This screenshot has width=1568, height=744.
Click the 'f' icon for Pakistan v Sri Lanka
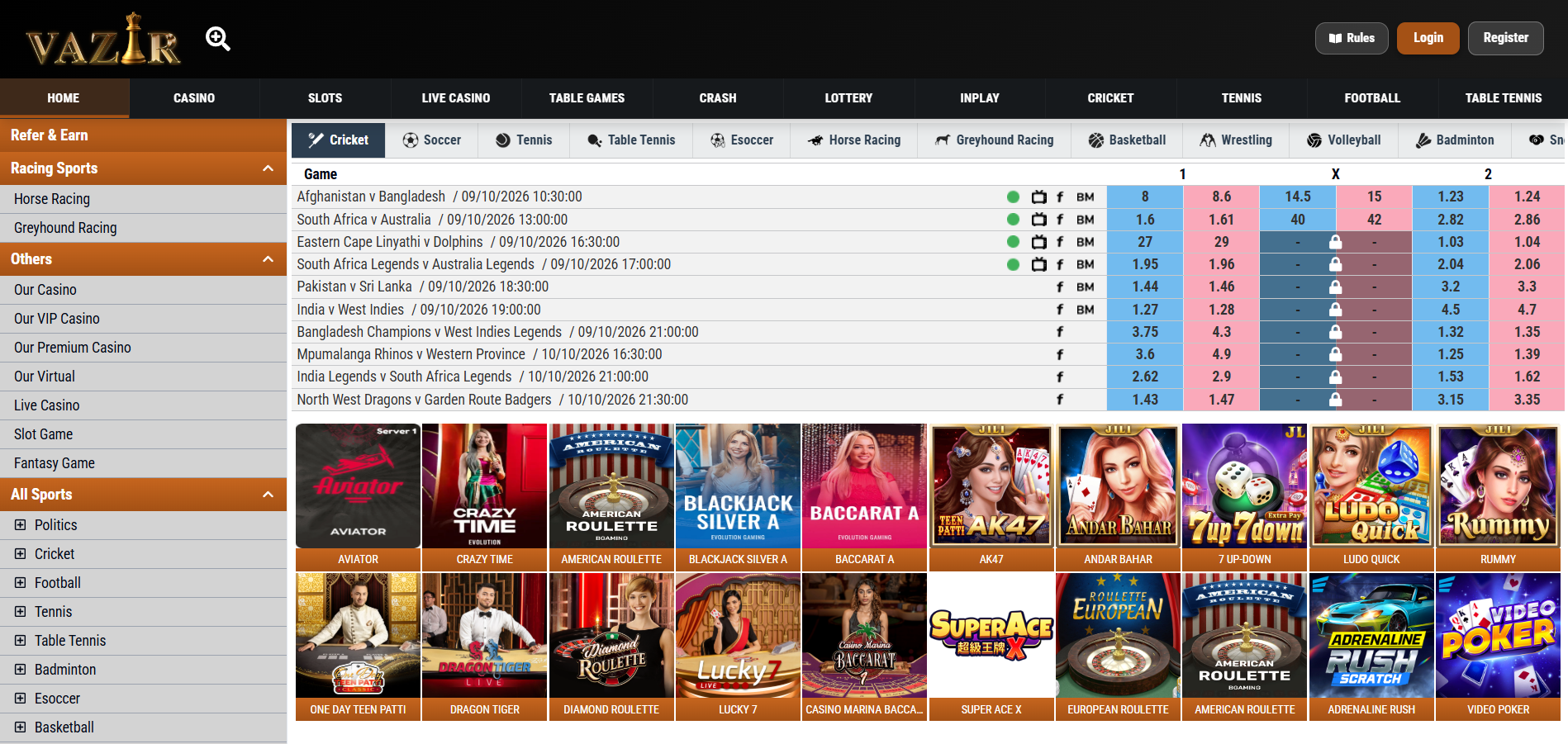[x=1060, y=287]
